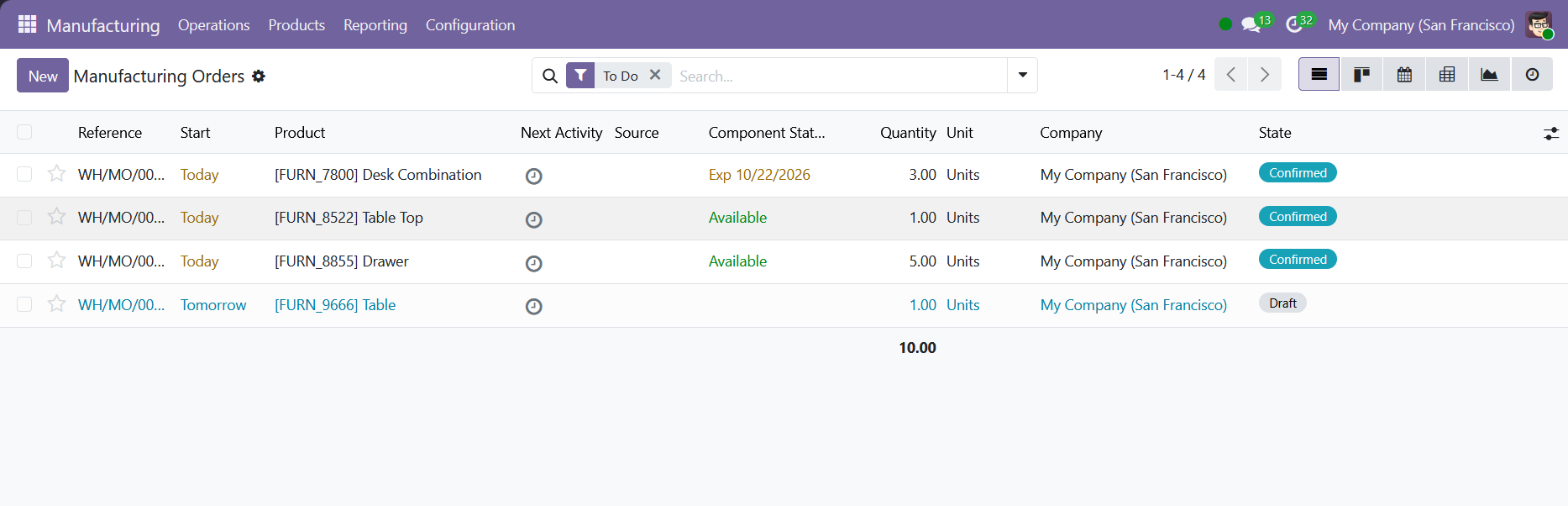
Task: Remove the To Do filter
Action: pos(655,75)
